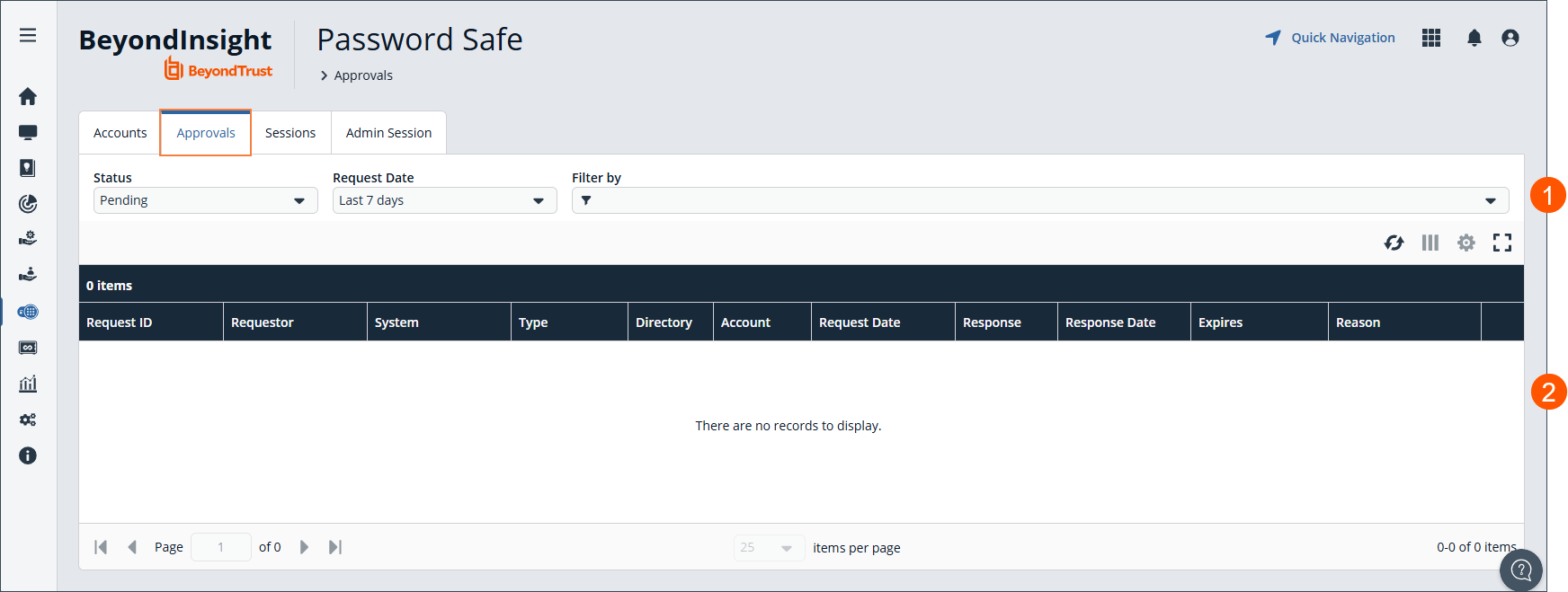Screen dimensions: 1568x592
Task: Open Configuration gears in sidebar
Action: [28, 420]
